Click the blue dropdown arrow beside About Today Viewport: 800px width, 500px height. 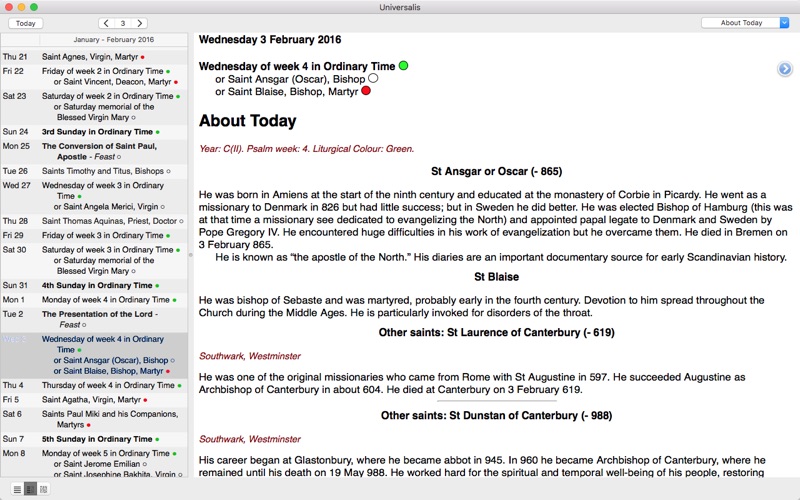(784, 23)
